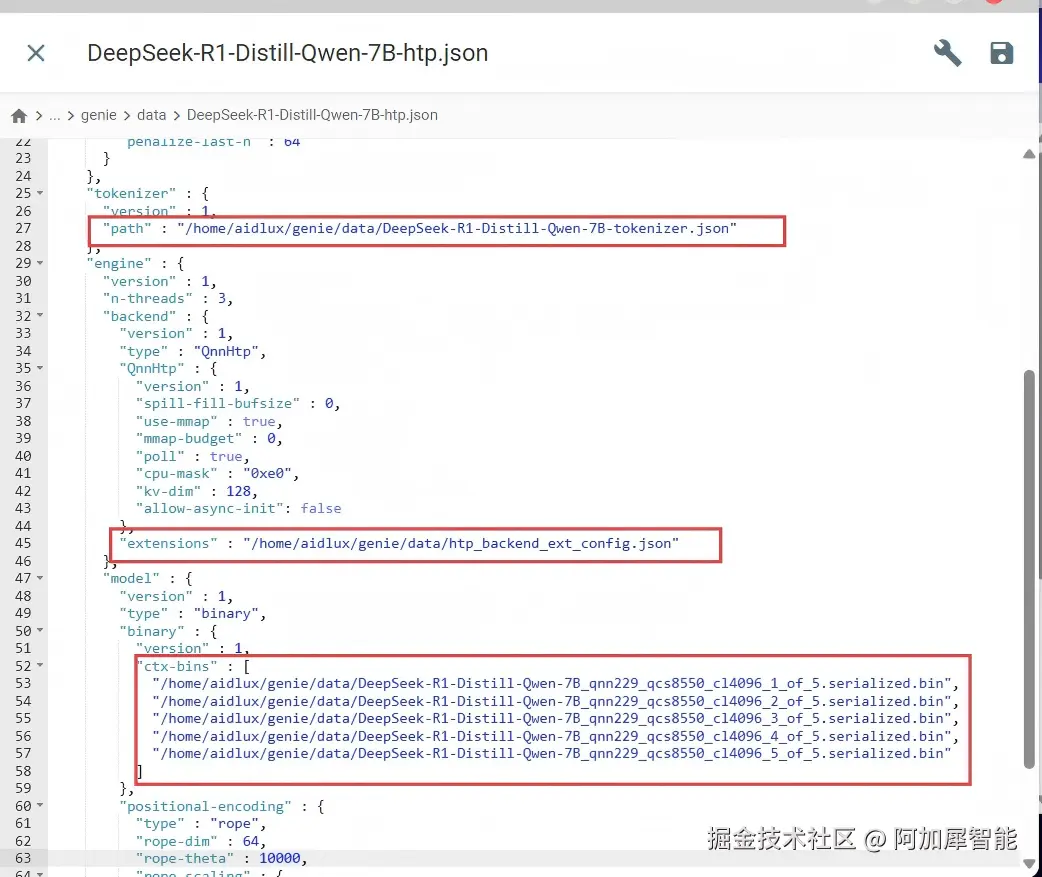Click line number 27 in the gutter
Screen dimensions: 1042x877
pyautogui.click(x=23, y=229)
